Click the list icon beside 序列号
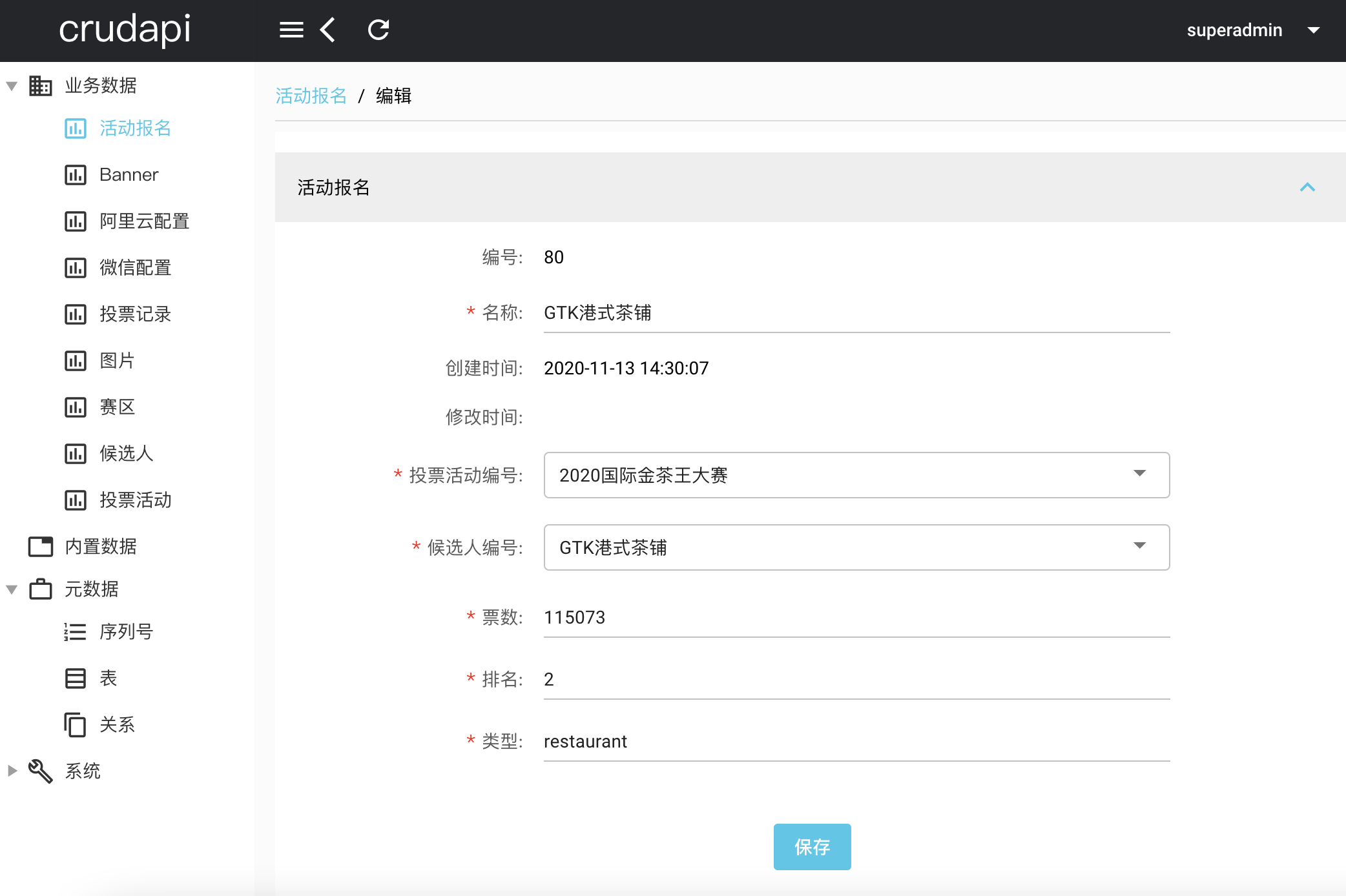Viewport: 1346px width, 896px height. point(76,631)
